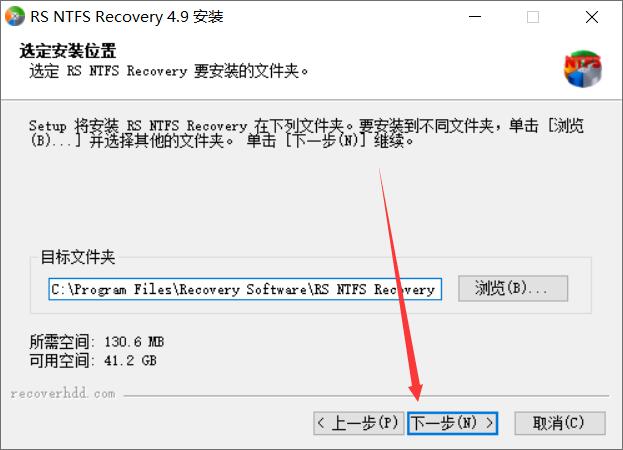Close the RS NTFS Recovery installer
Viewport: 623px width, 450px height.
[592, 17]
